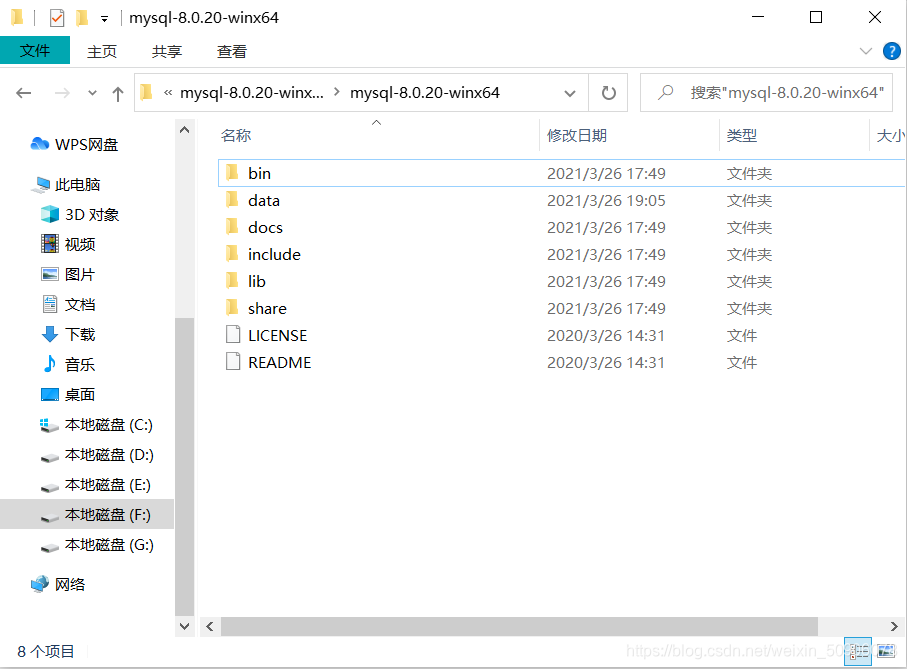
Task: Click the Help question mark button
Action: [891, 51]
